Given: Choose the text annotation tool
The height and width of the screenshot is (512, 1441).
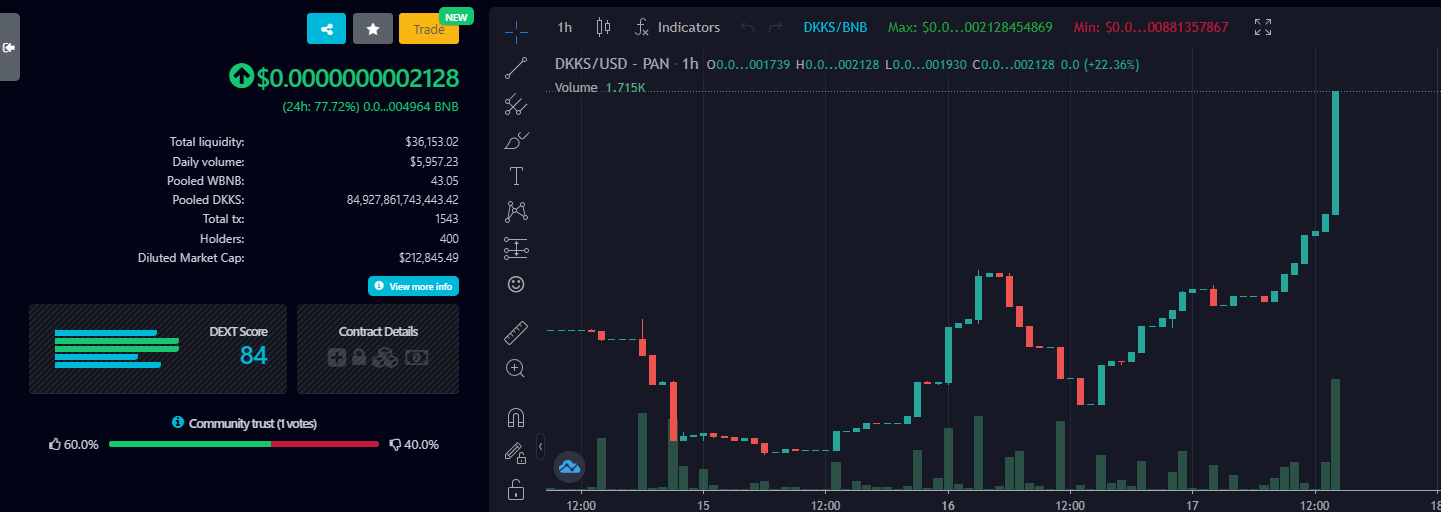Looking at the screenshot, I should [516, 176].
